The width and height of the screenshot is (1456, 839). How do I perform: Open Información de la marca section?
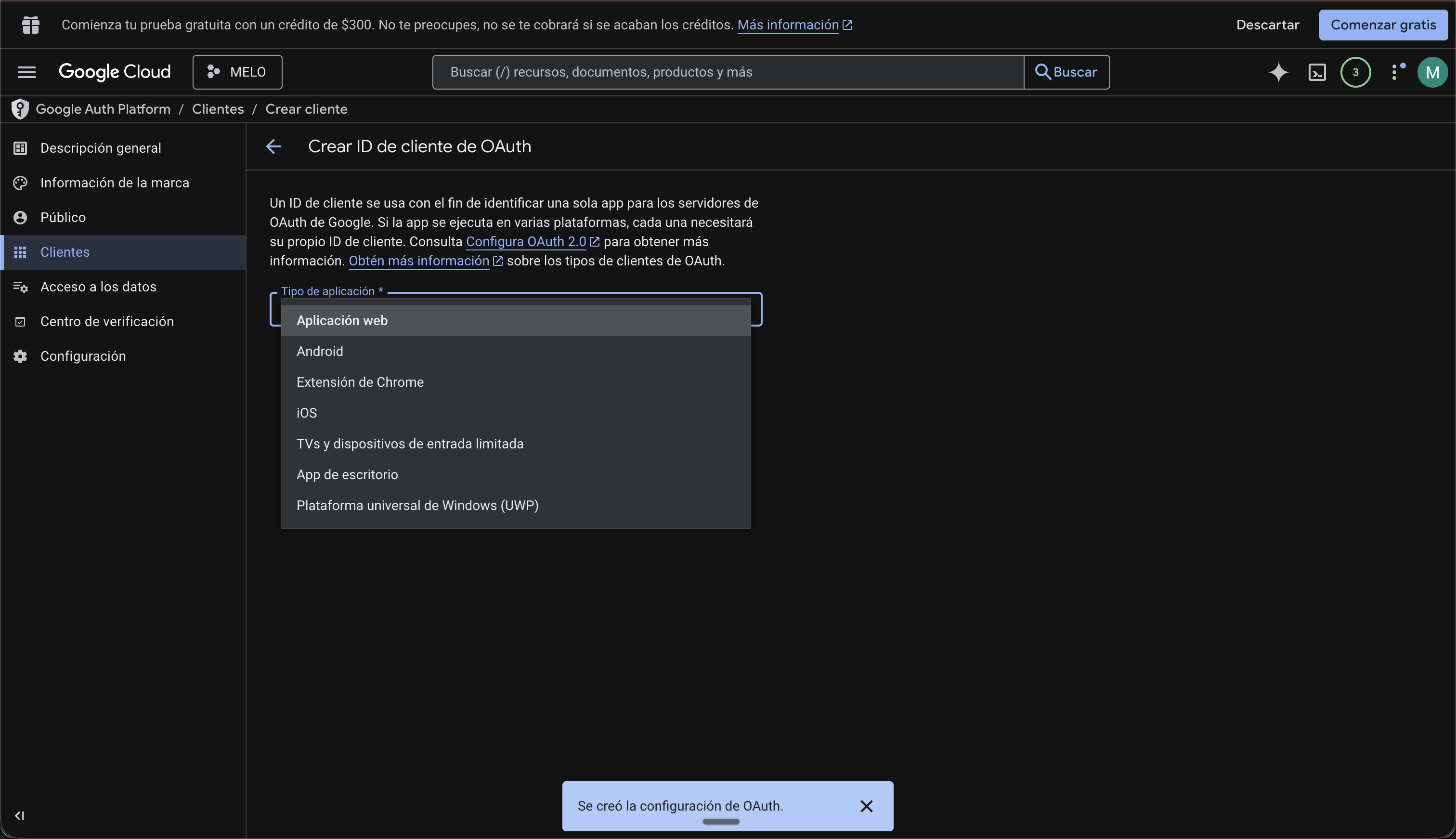pyautogui.click(x=115, y=183)
